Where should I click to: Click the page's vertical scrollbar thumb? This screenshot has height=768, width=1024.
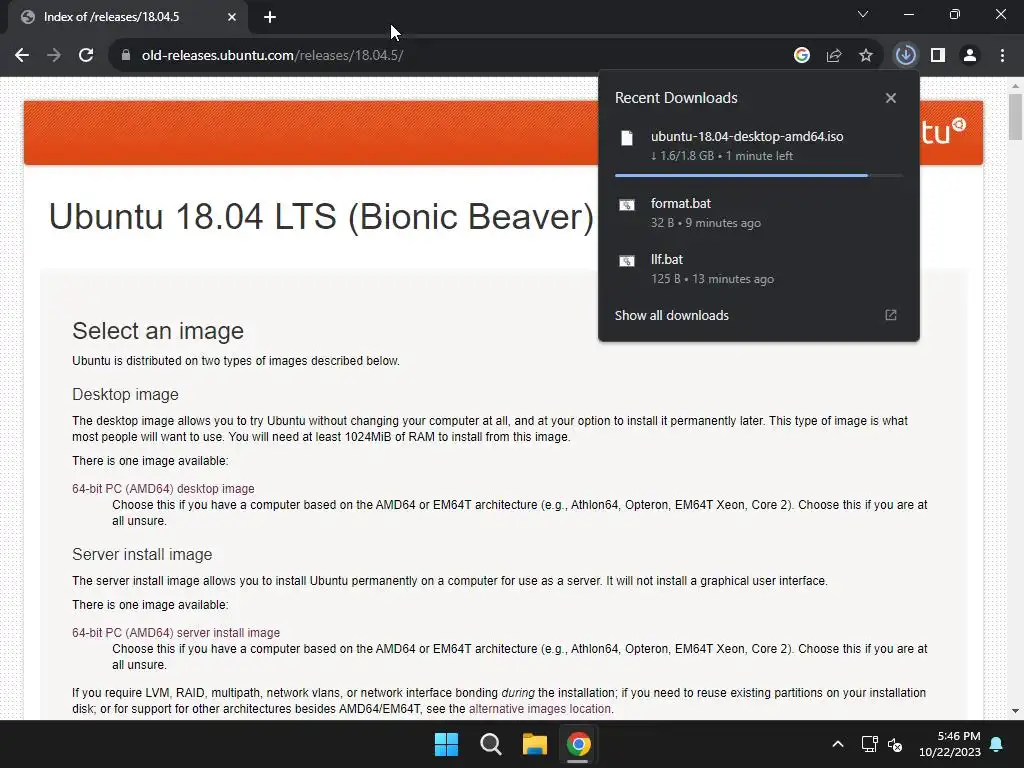pyautogui.click(x=1015, y=116)
